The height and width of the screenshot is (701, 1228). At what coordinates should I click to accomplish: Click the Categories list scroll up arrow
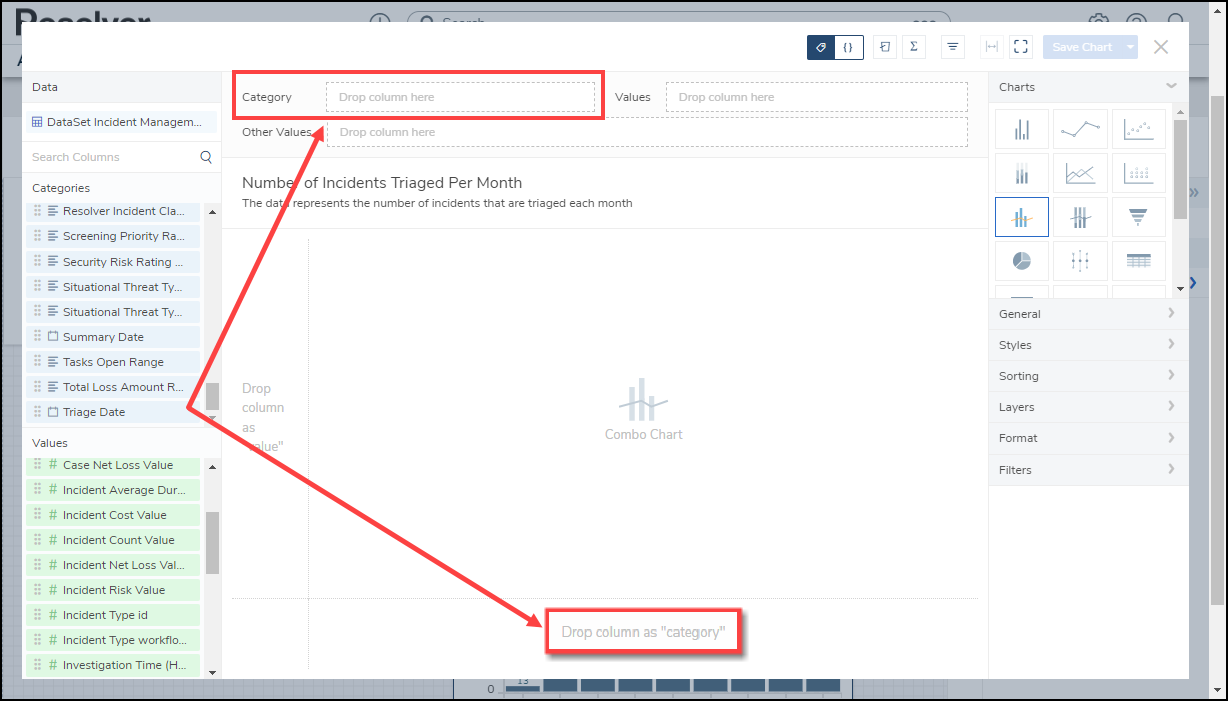pyautogui.click(x=212, y=212)
